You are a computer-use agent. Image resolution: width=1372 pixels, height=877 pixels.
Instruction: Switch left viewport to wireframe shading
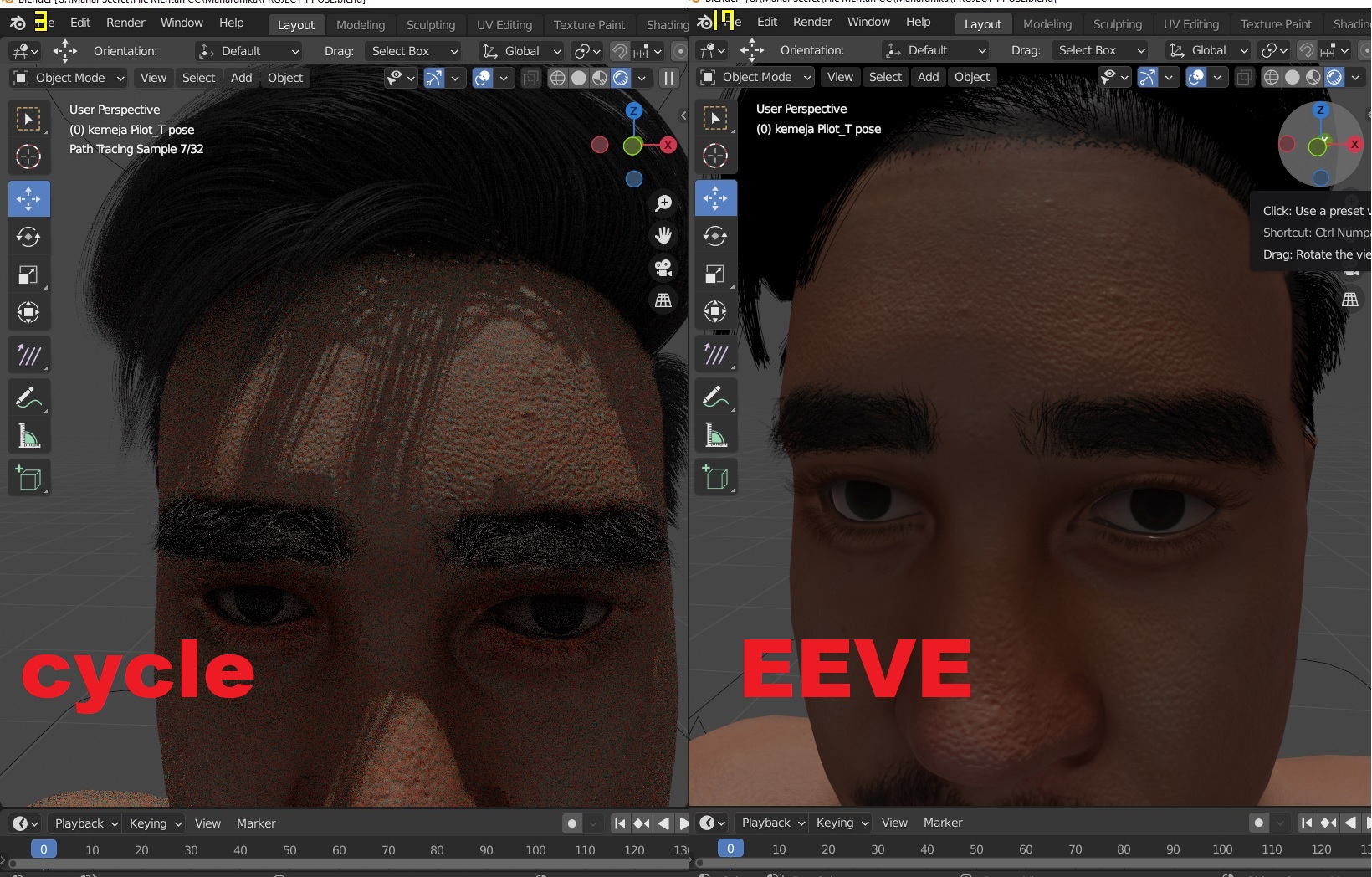pyautogui.click(x=557, y=78)
